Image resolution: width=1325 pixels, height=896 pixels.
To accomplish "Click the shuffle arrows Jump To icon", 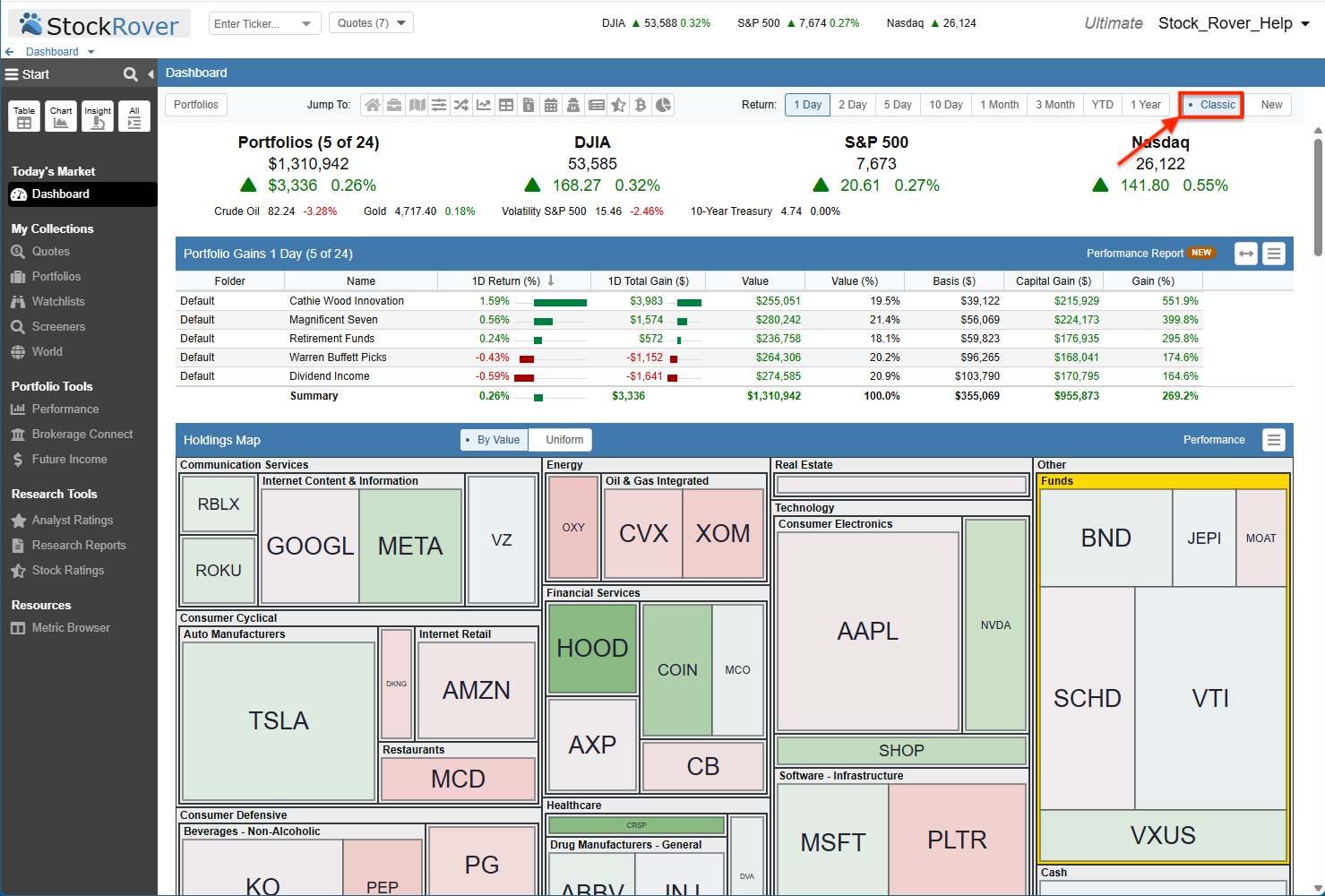I will coord(461,105).
